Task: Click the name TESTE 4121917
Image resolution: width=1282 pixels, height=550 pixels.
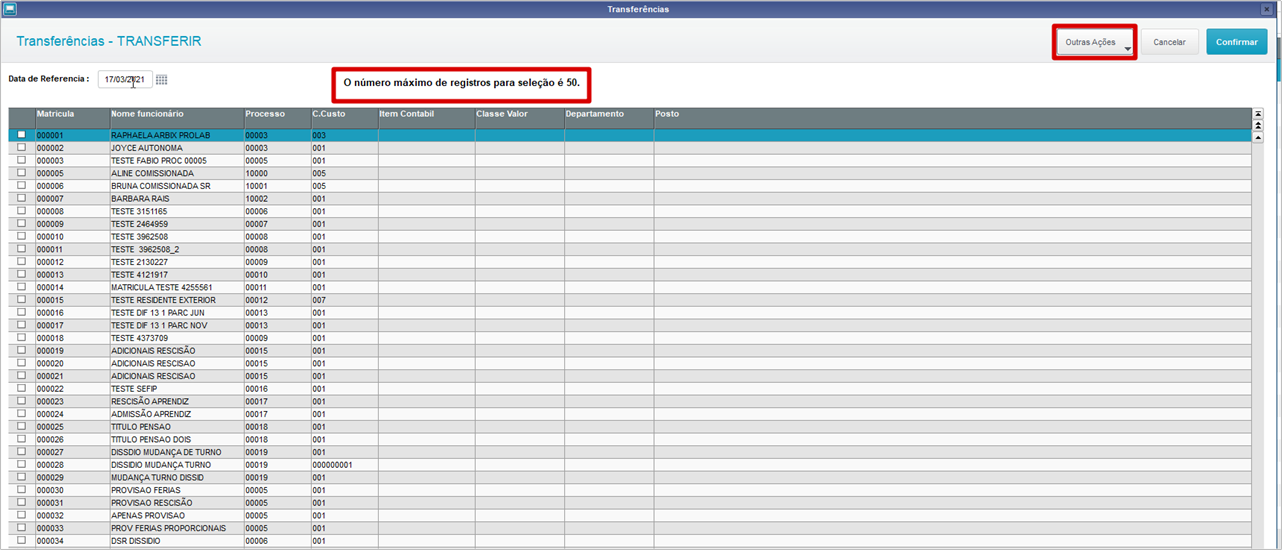Action: point(139,275)
